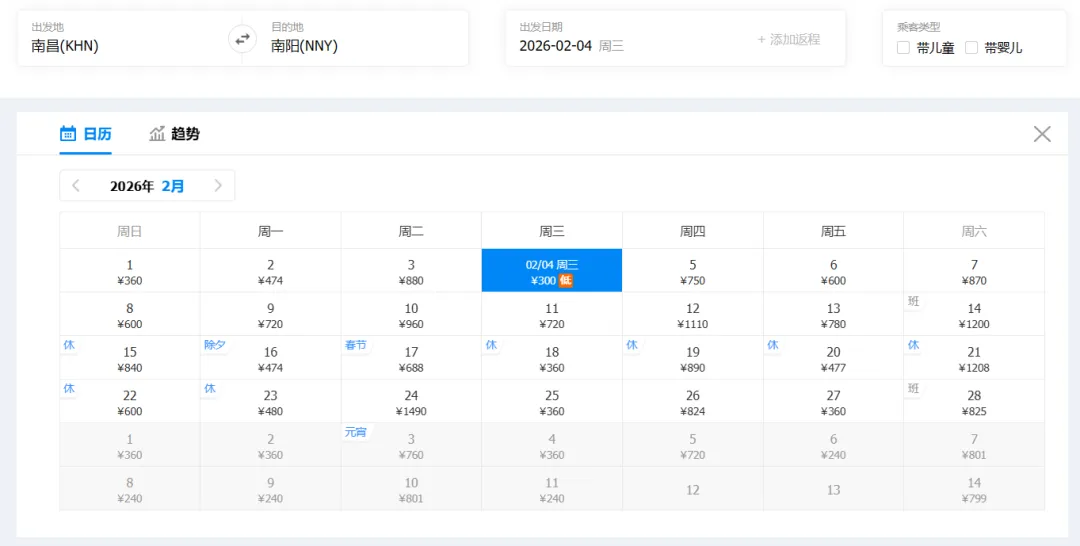Select February 3 priced ¥880
The width and height of the screenshot is (1080, 546).
pyautogui.click(x=411, y=271)
